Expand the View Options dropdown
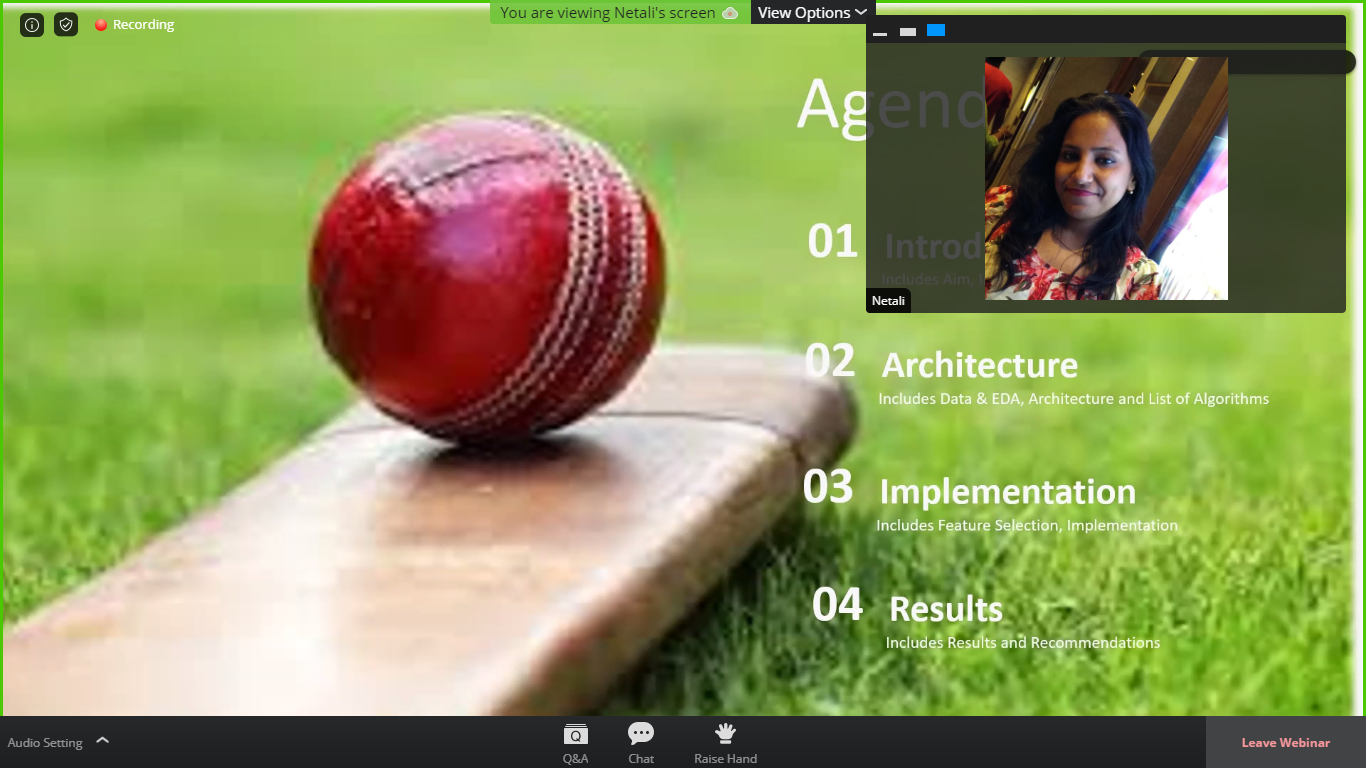The width and height of the screenshot is (1366, 768). click(x=812, y=13)
